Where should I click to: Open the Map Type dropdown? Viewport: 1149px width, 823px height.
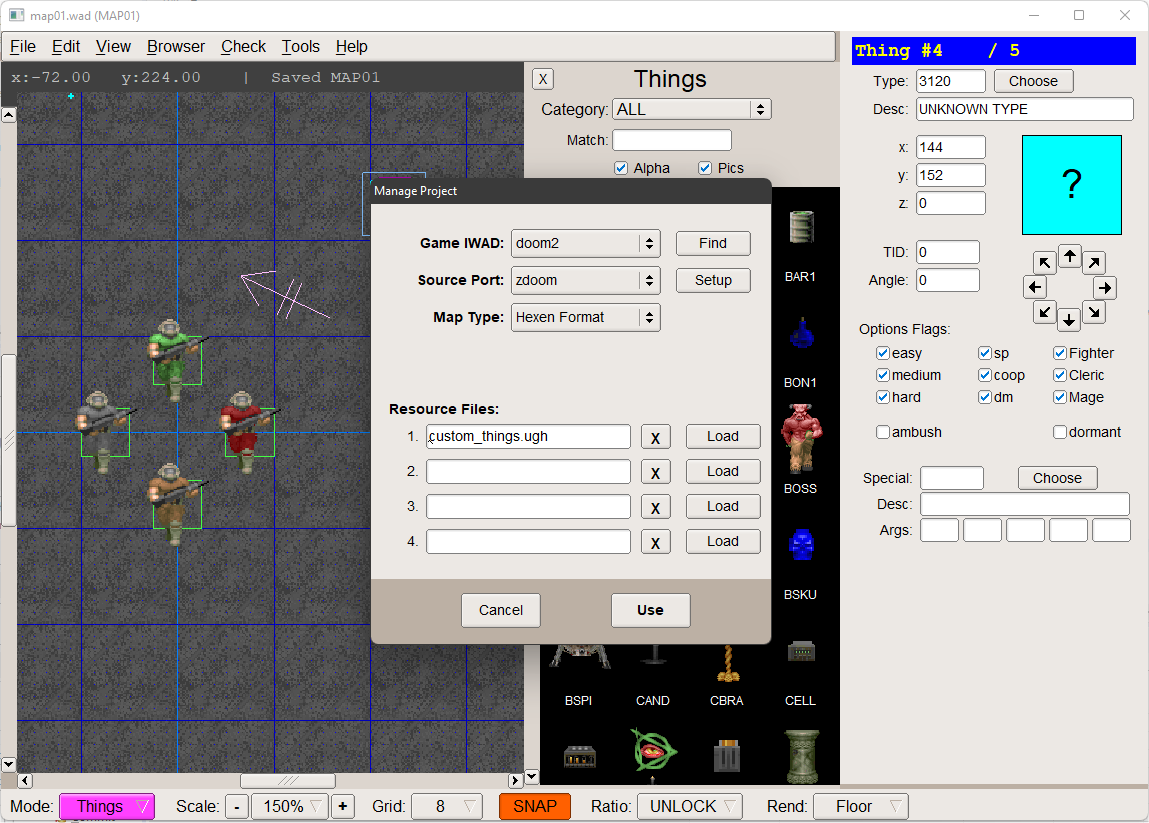[585, 317]
